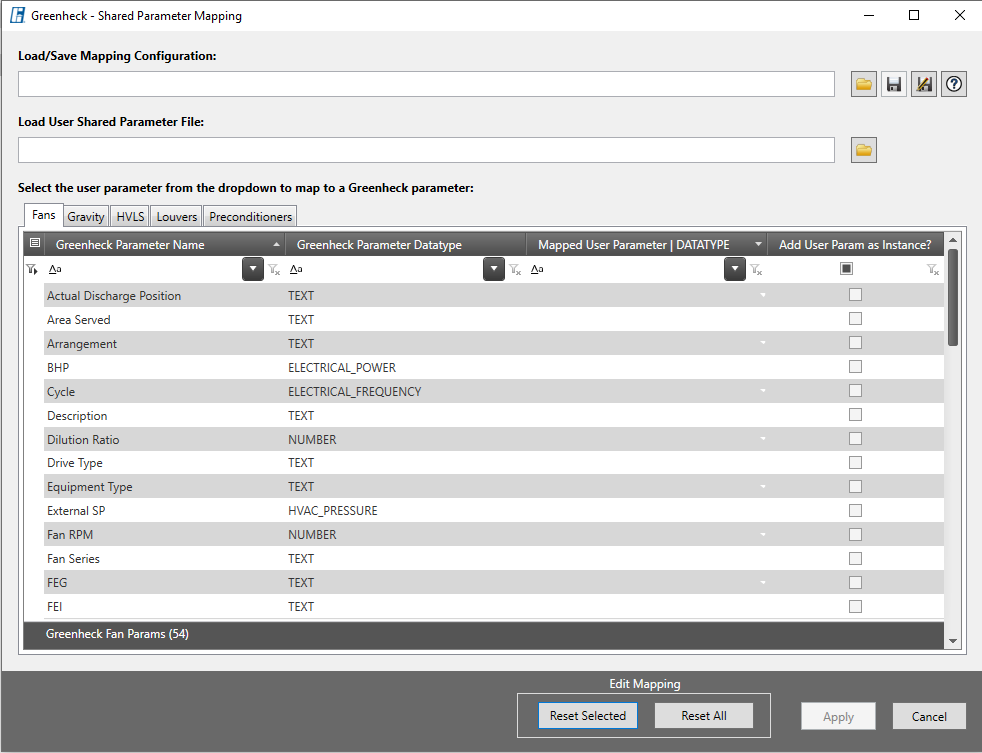Screen dimensions: 982x753
Task: Open mapped parameter dropdown for Dilution Ratio
Action: pos(762,439)
